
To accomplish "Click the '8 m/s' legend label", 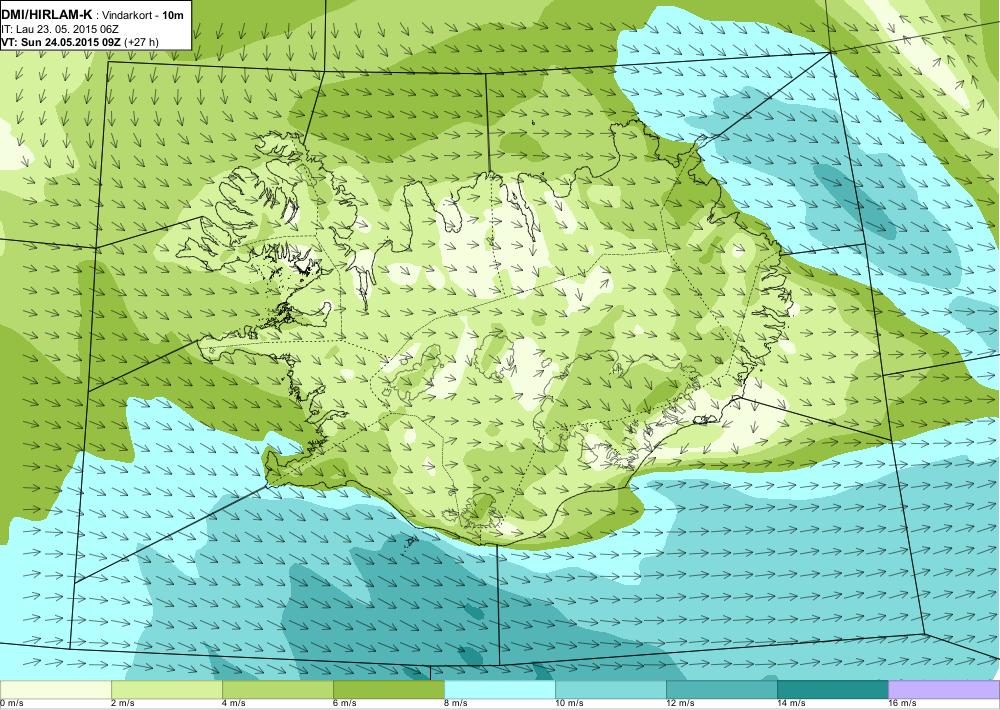I will 456,704.
